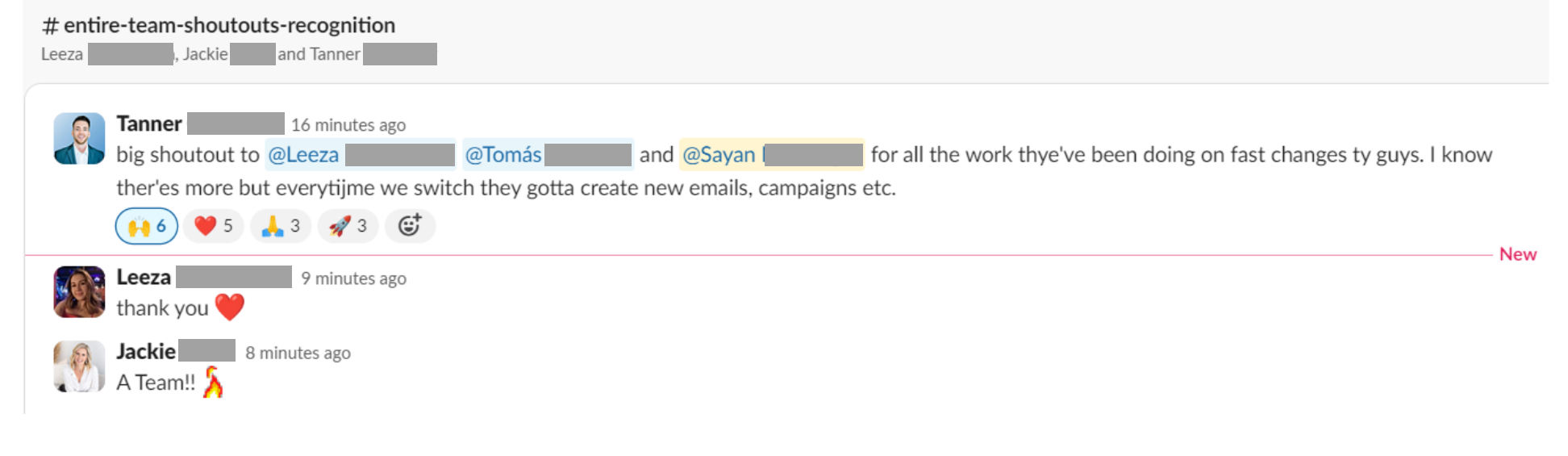Click the @Leeza mention

pos(361,154)
